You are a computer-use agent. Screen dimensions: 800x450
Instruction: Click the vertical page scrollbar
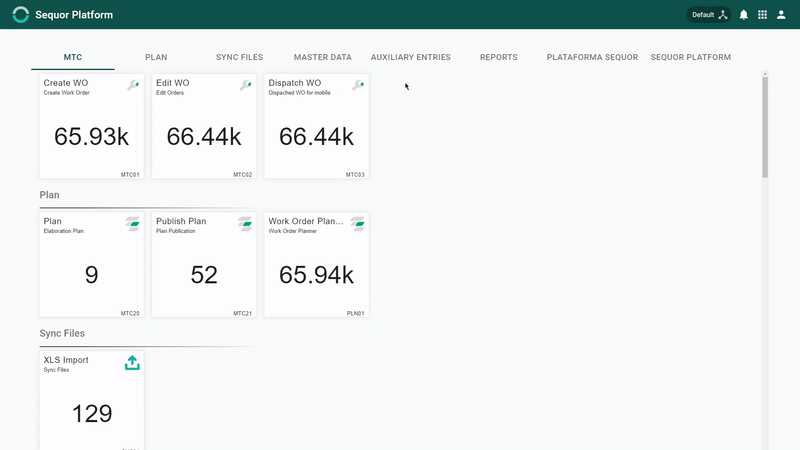click(765, 128)
